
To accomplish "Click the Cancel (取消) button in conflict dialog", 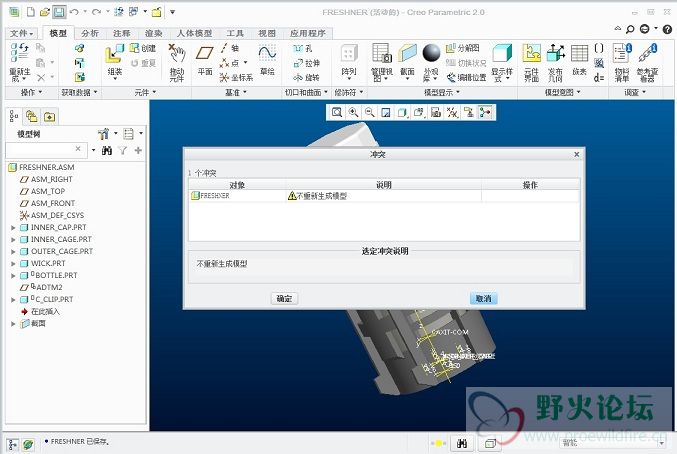I will click(483, 299).
